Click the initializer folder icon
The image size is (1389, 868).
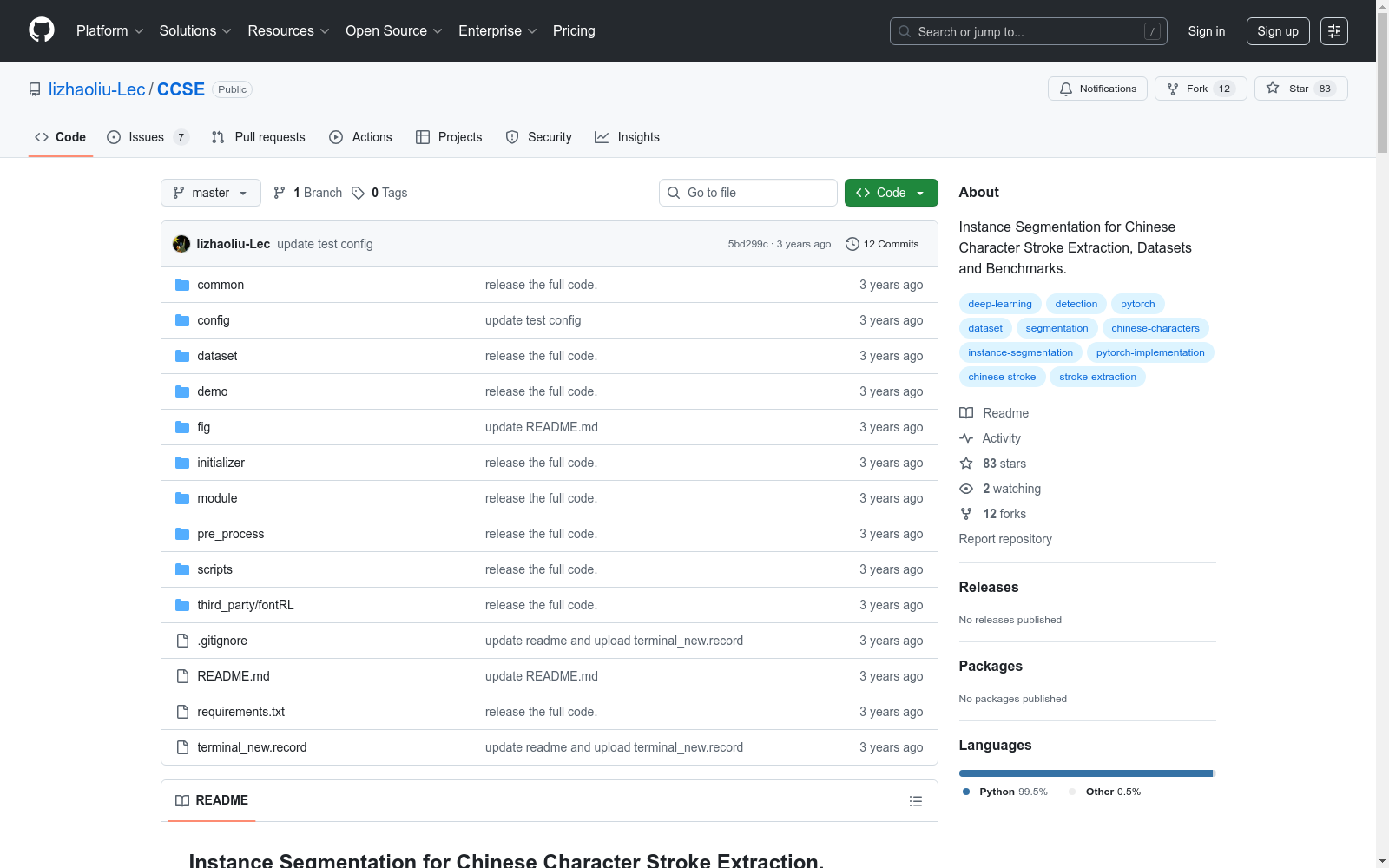[182, 463]
